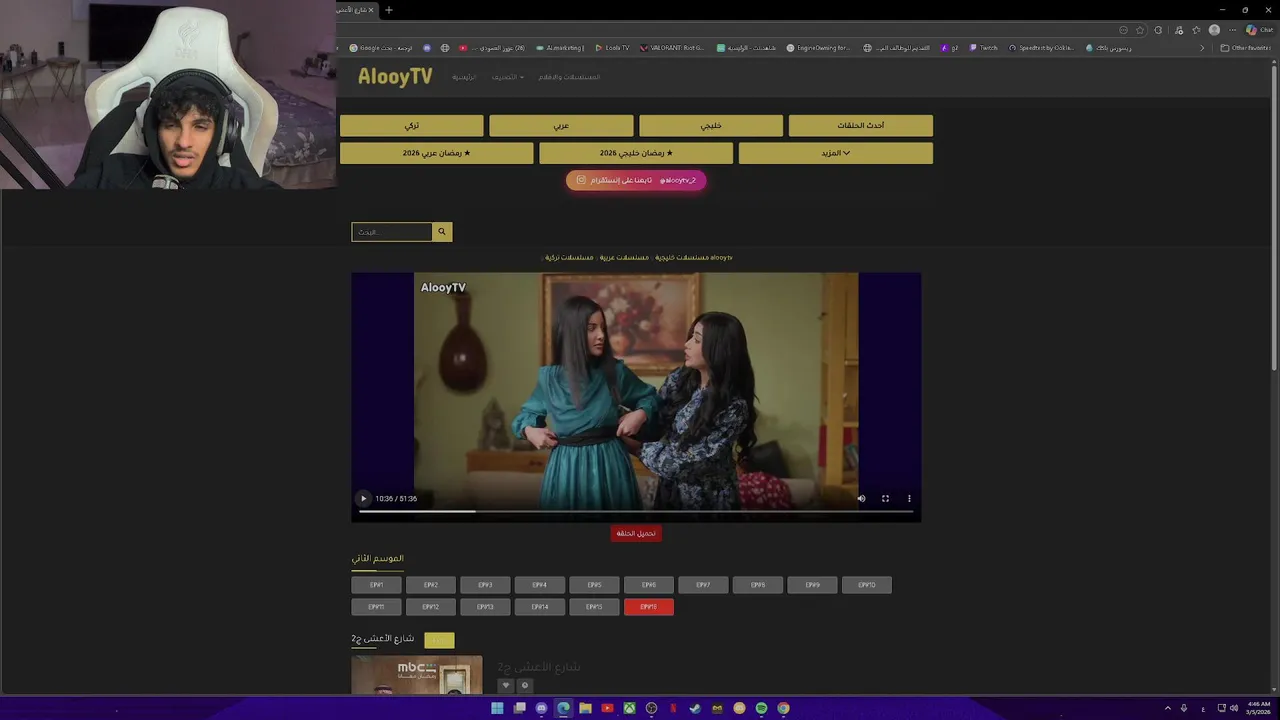The width and height of the screenshot is (1280, 720).
Task: Enter fullscreen mode in video player
Action: 885,498
